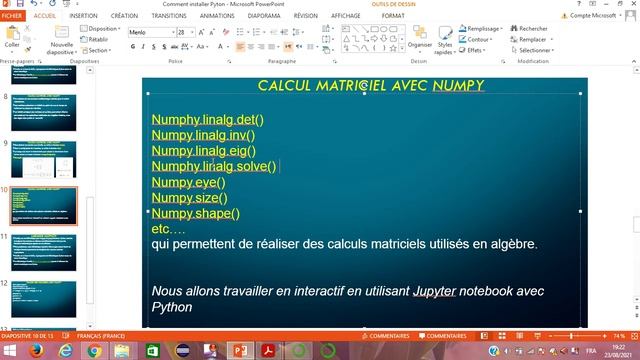Click Rechercher to find text
Viewport: 640px width, 360px height.
coord(529,29)
